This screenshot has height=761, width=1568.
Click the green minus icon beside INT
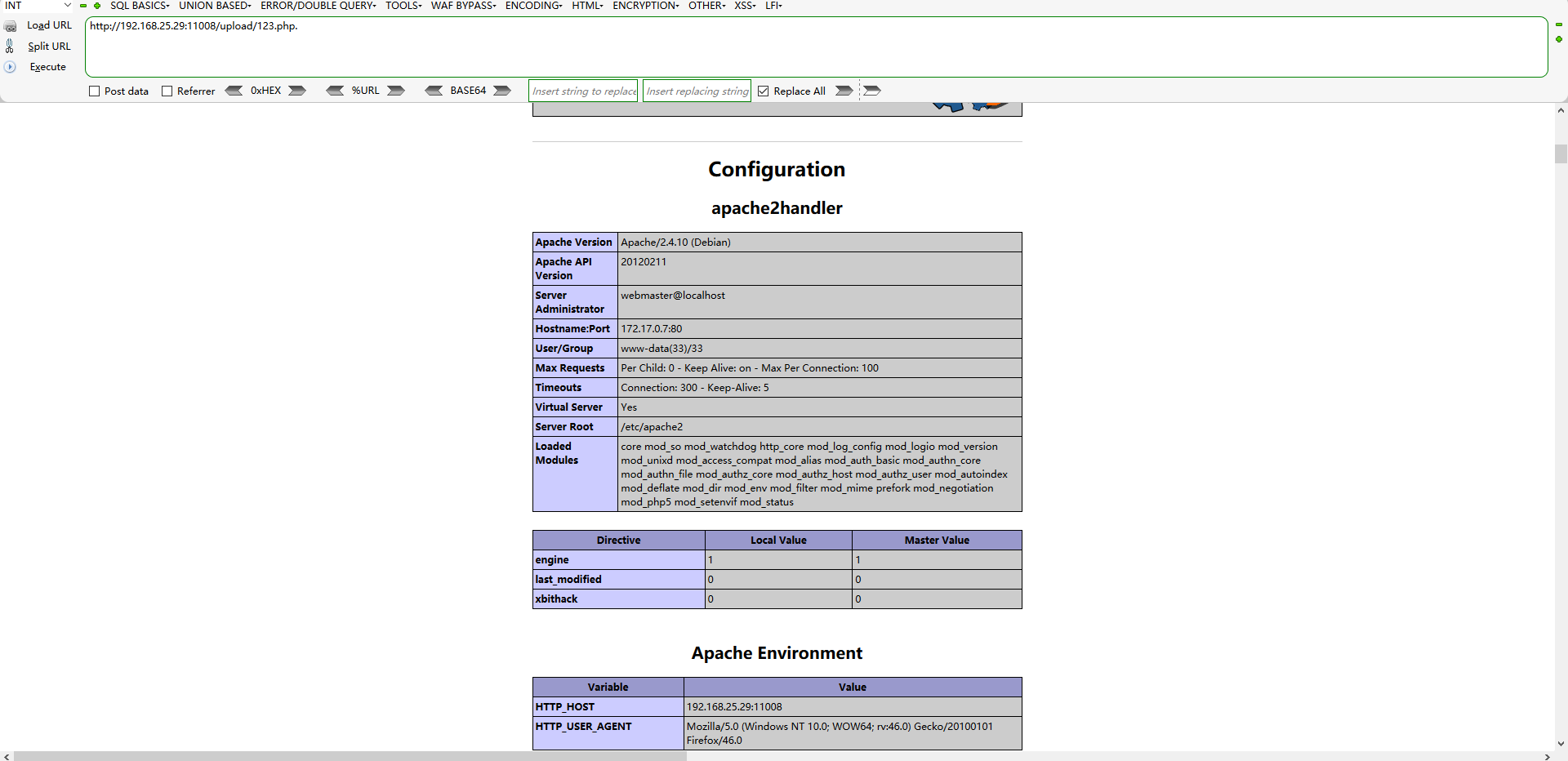[83, 6]
